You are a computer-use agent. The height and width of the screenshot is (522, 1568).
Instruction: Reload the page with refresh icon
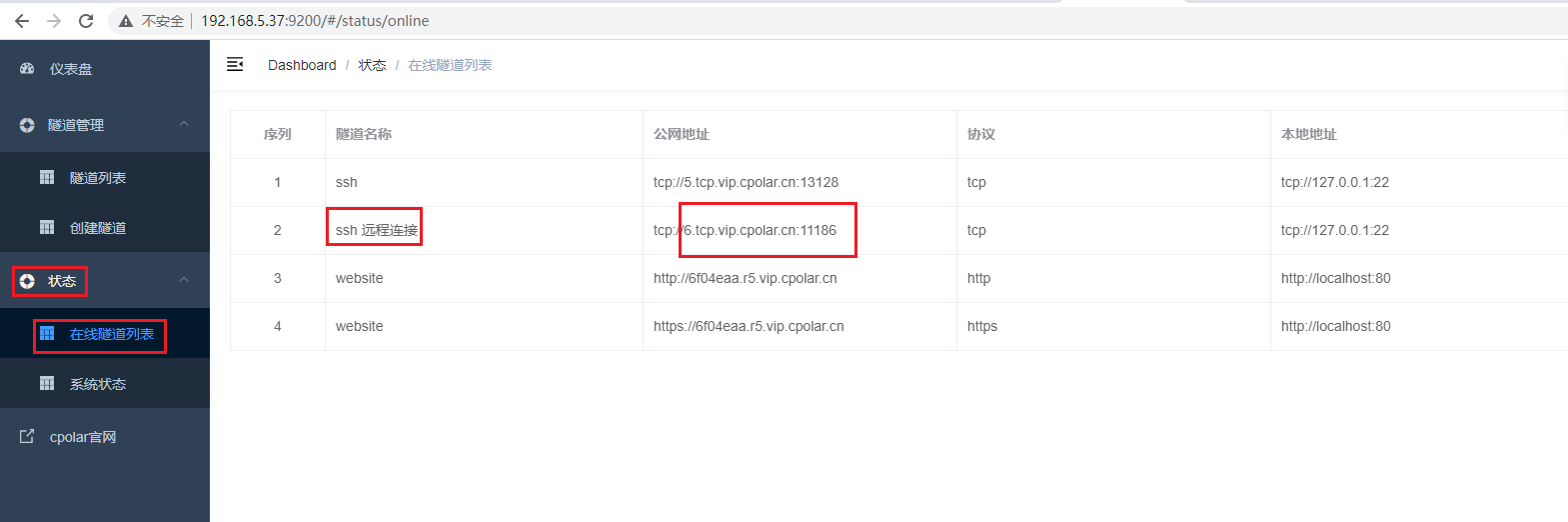pos(86,21)
